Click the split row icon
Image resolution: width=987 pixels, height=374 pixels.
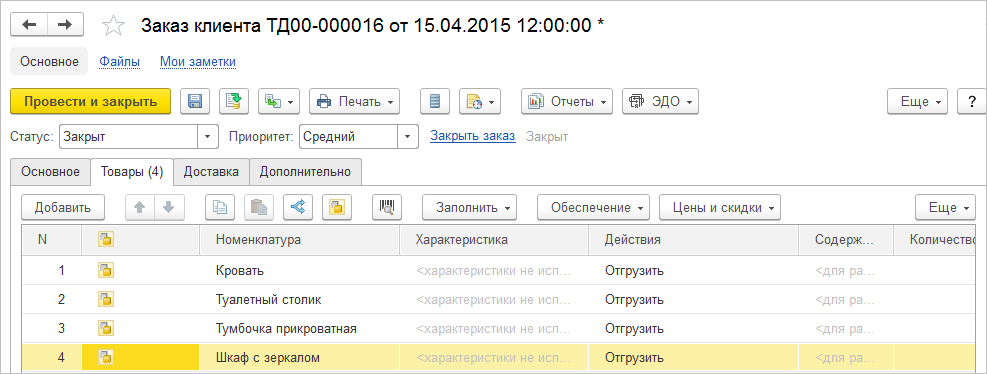298,207
